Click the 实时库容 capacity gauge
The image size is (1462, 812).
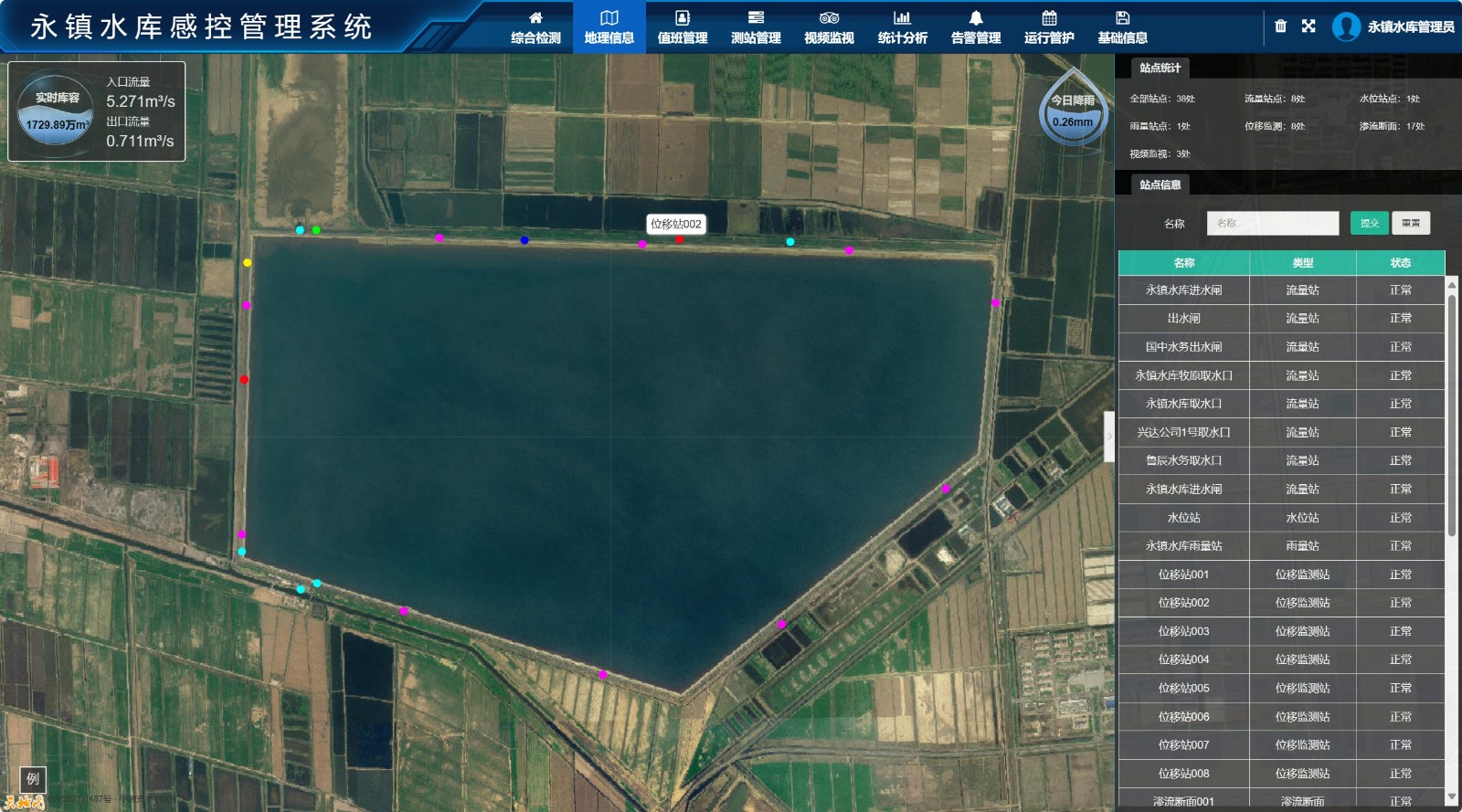pos(56,111)
